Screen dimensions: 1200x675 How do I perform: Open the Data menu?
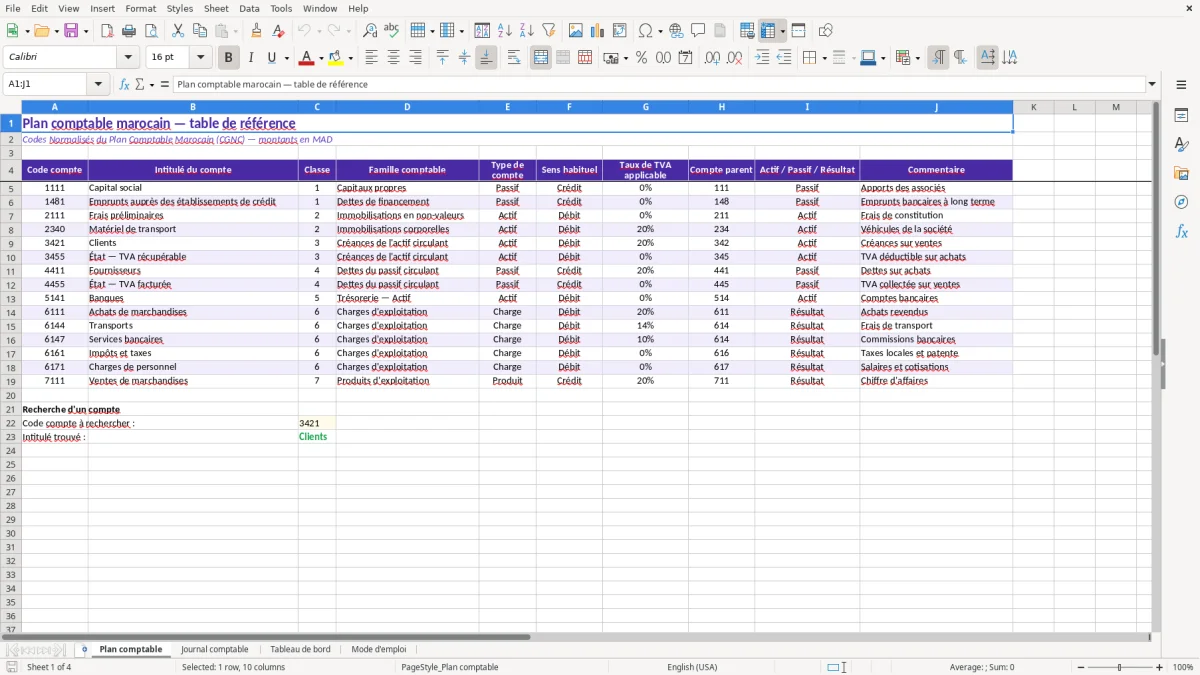[249, 8]
